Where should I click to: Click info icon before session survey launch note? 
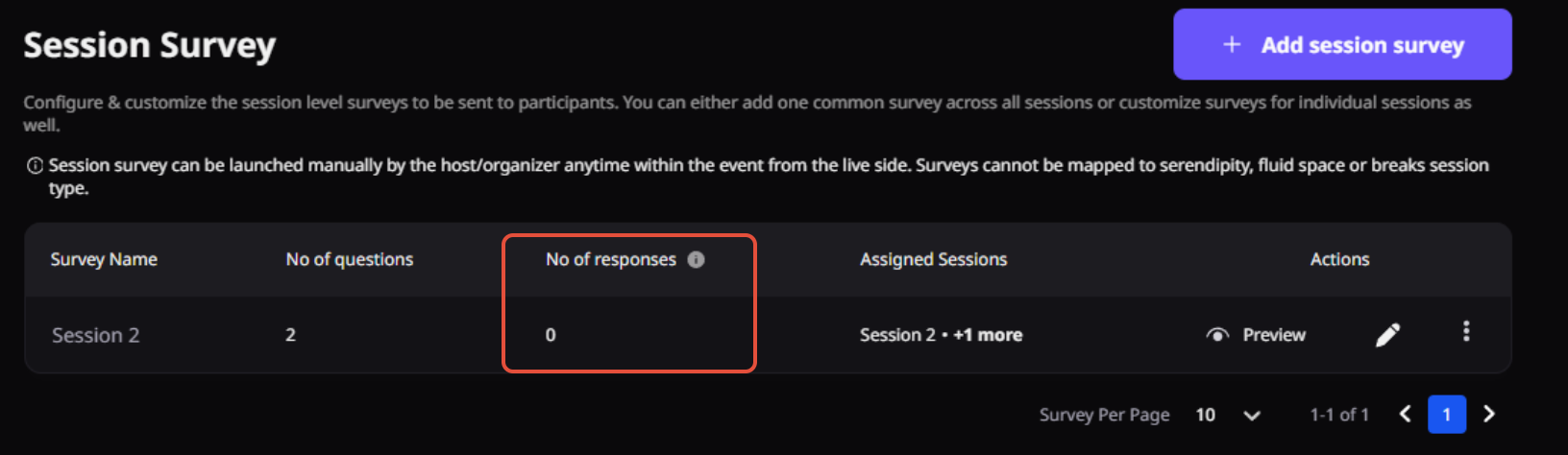[35, 166]
